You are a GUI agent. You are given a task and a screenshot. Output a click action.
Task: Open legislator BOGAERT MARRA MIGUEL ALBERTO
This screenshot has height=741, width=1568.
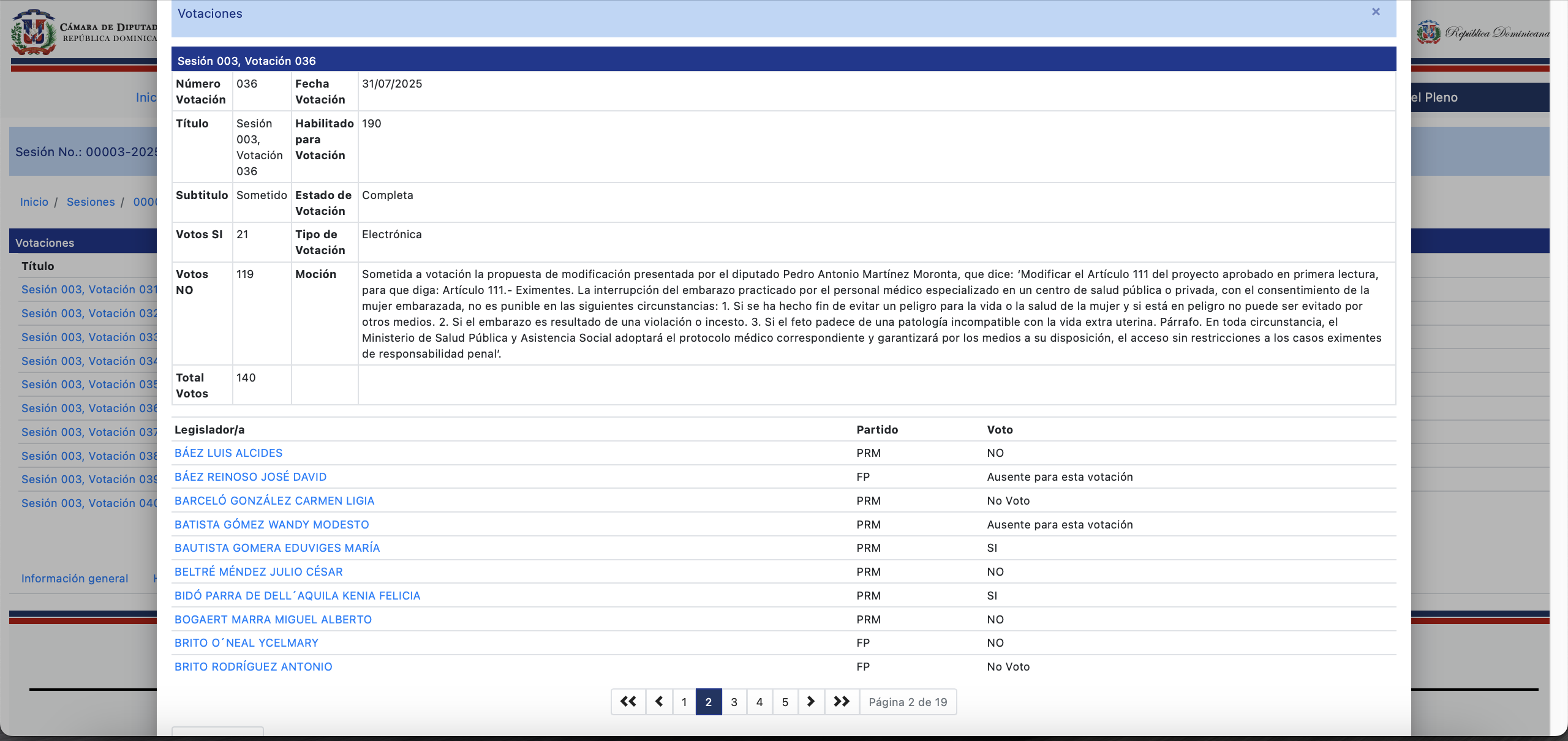[273, 620]
